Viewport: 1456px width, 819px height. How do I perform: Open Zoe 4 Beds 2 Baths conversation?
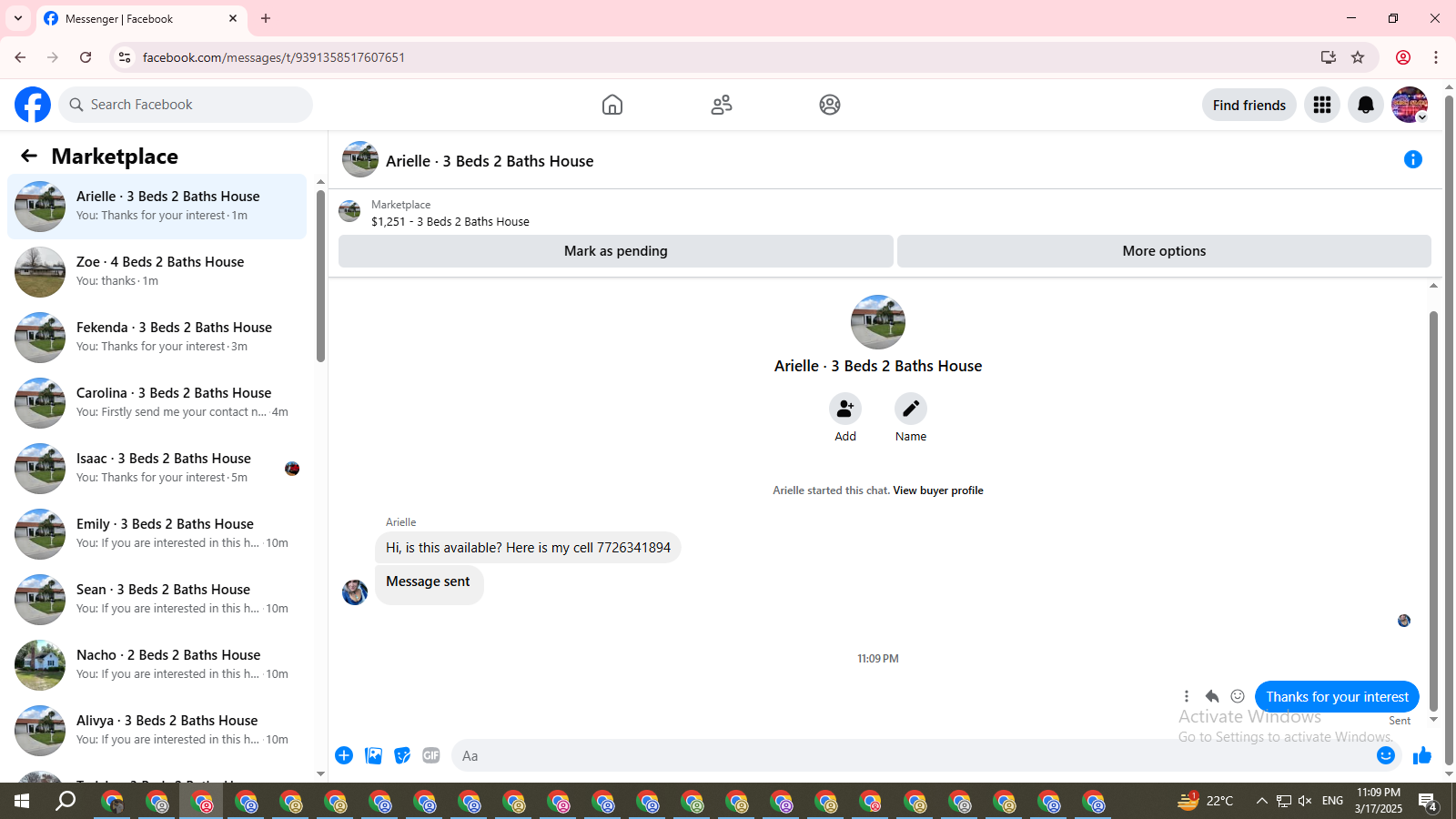(x=157, y=272)
